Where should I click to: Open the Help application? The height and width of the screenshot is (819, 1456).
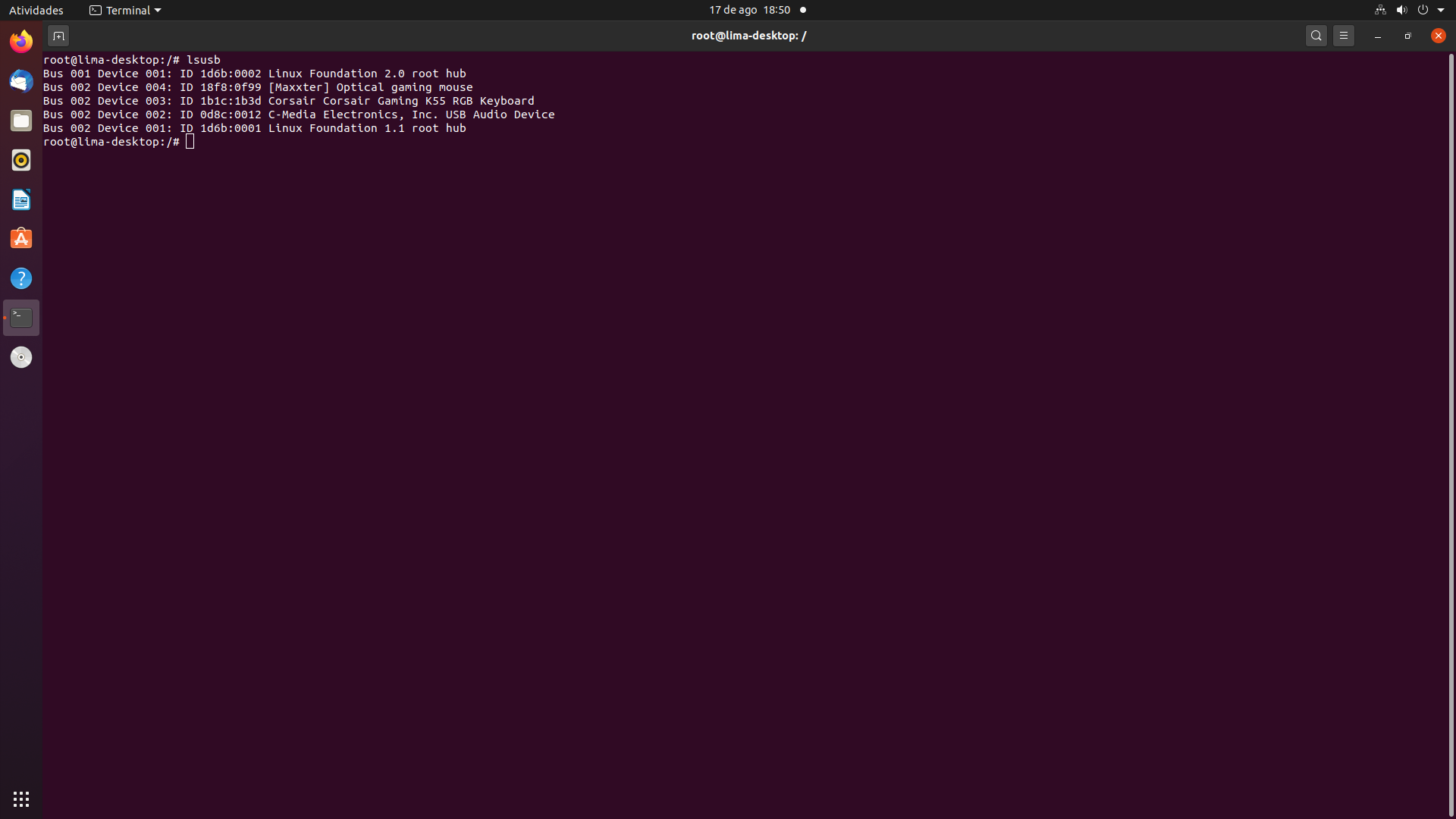click(21, 278)
